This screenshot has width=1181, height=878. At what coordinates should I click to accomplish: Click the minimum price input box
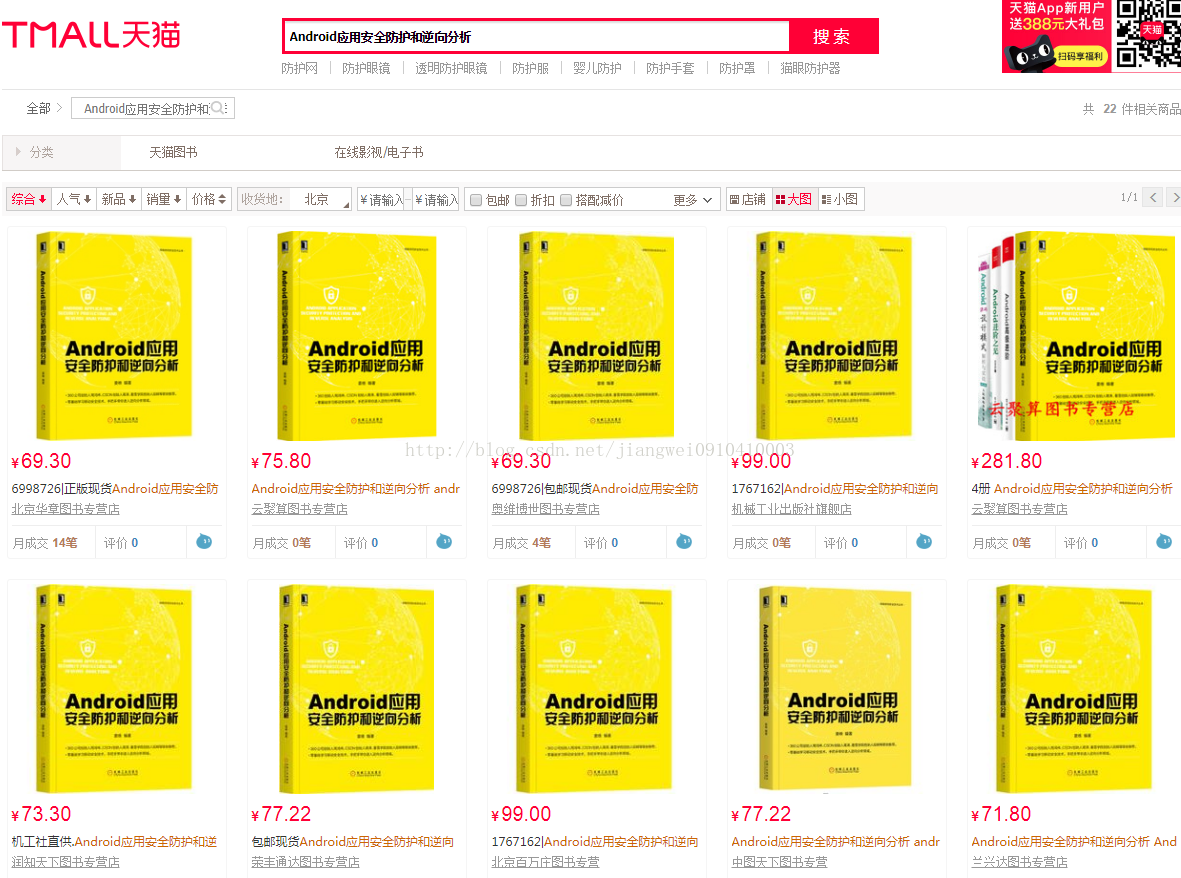point(381,200)
